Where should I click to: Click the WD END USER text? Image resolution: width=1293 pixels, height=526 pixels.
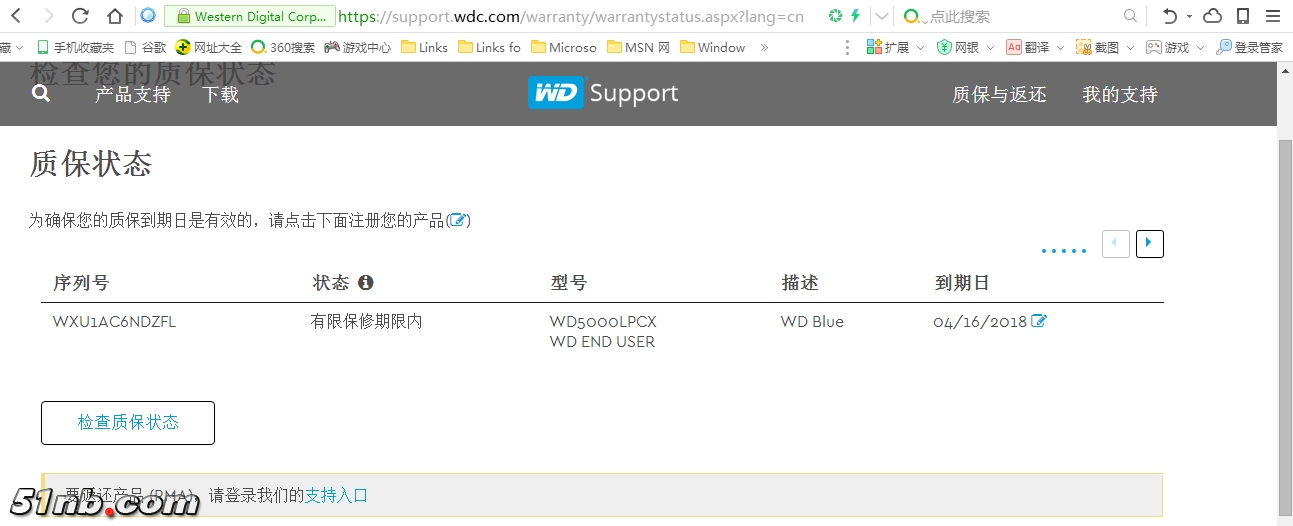coord(602,342)
